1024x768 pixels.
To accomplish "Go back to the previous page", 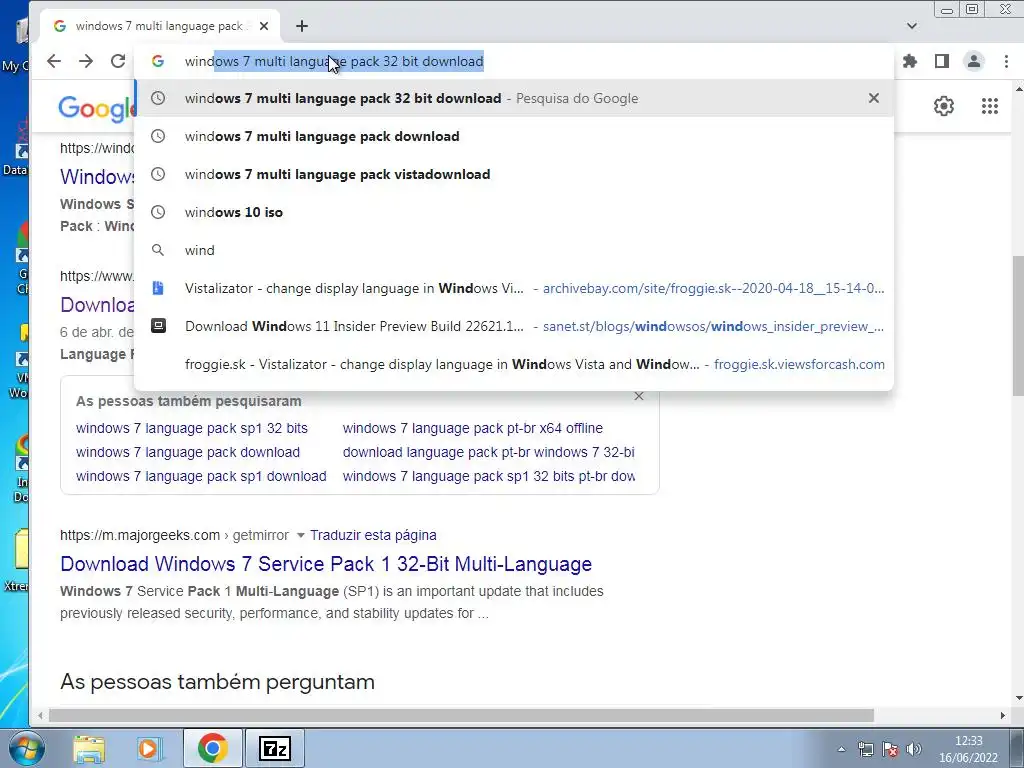I will pos(54,61).
